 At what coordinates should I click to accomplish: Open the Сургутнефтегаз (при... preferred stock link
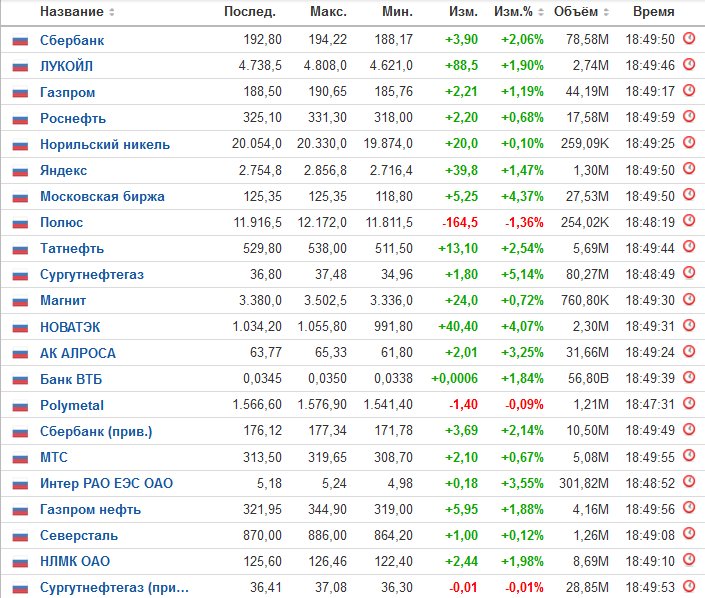(x=114, y=588)
